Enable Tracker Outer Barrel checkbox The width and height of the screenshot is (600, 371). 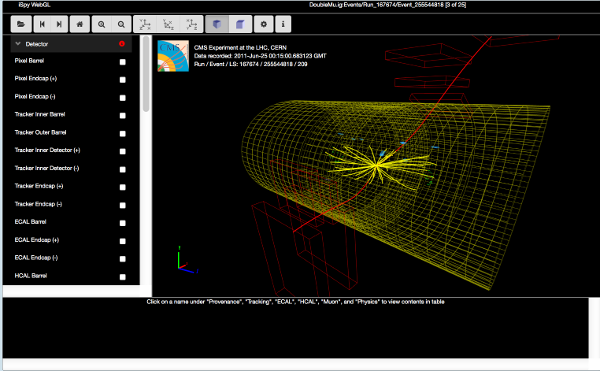click(x=122, y=133)
